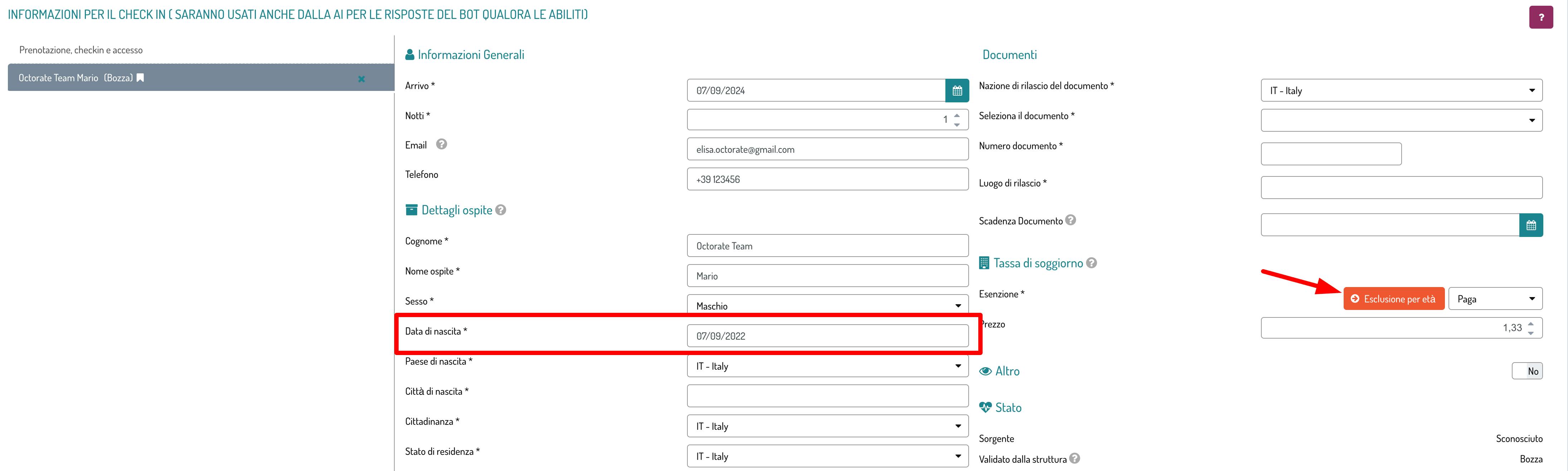Open the Nazione di rilascio del documento dropdown
This screenshot has height=471, width=1568.
[x=1401, y=91]
